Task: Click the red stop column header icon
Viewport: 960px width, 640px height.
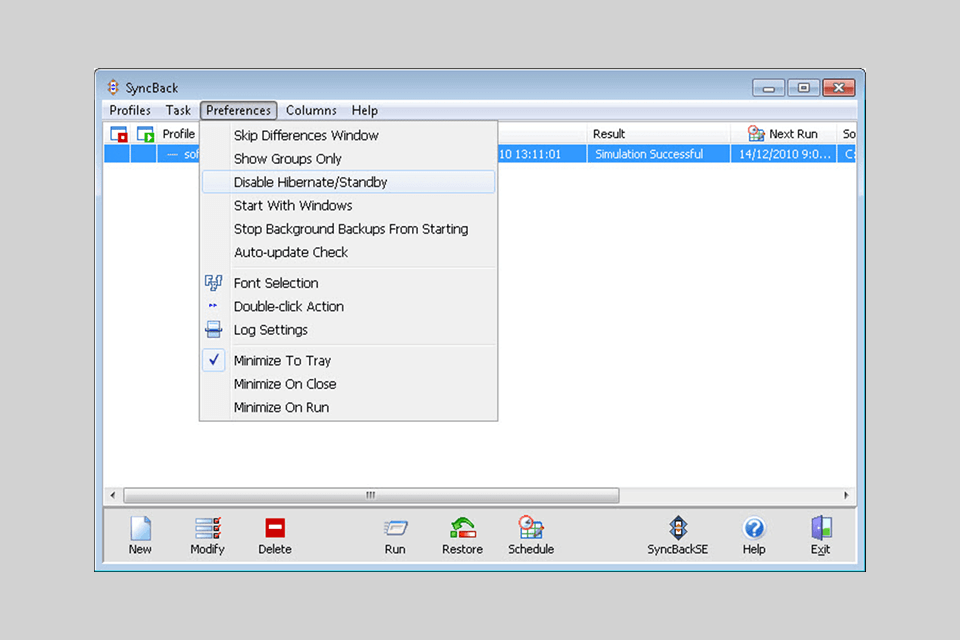Action: (x=119, y=134)
